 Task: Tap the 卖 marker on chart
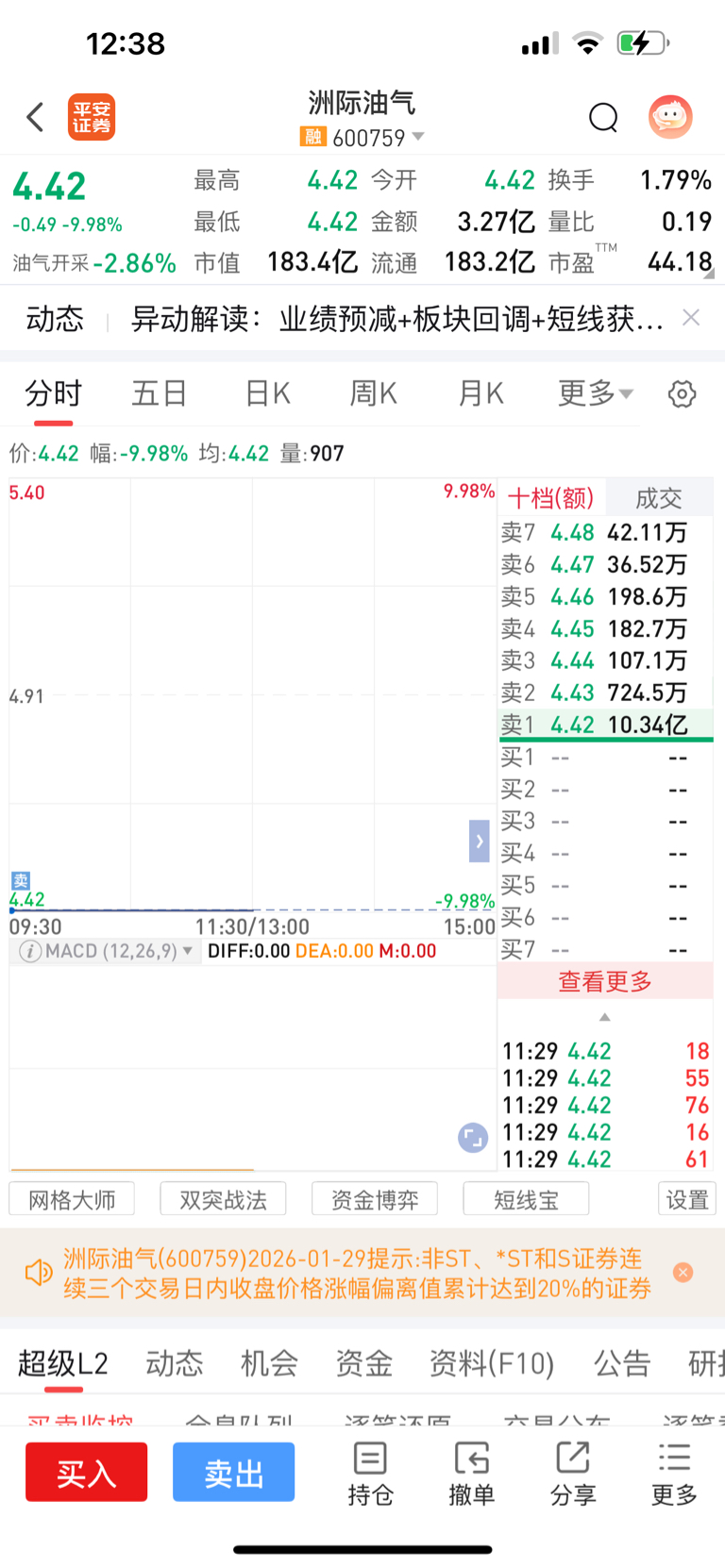click(x=20, y=880)
